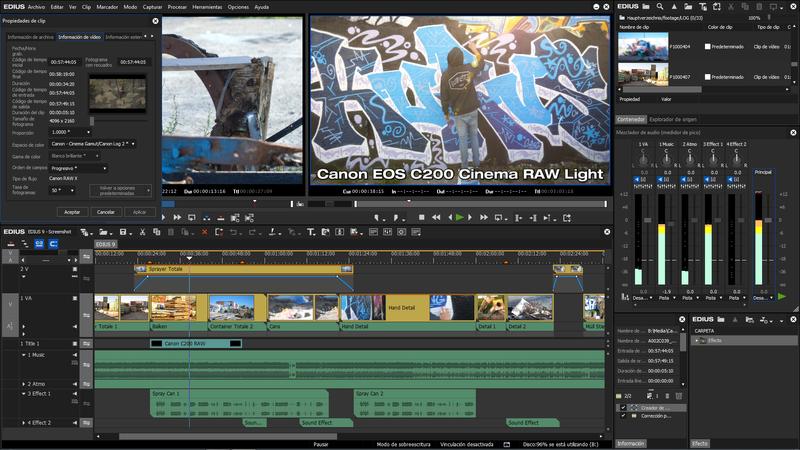800x450 pixels.
Task: Open the Proporción 1.0000 dropdown
Action: [70, 132]
